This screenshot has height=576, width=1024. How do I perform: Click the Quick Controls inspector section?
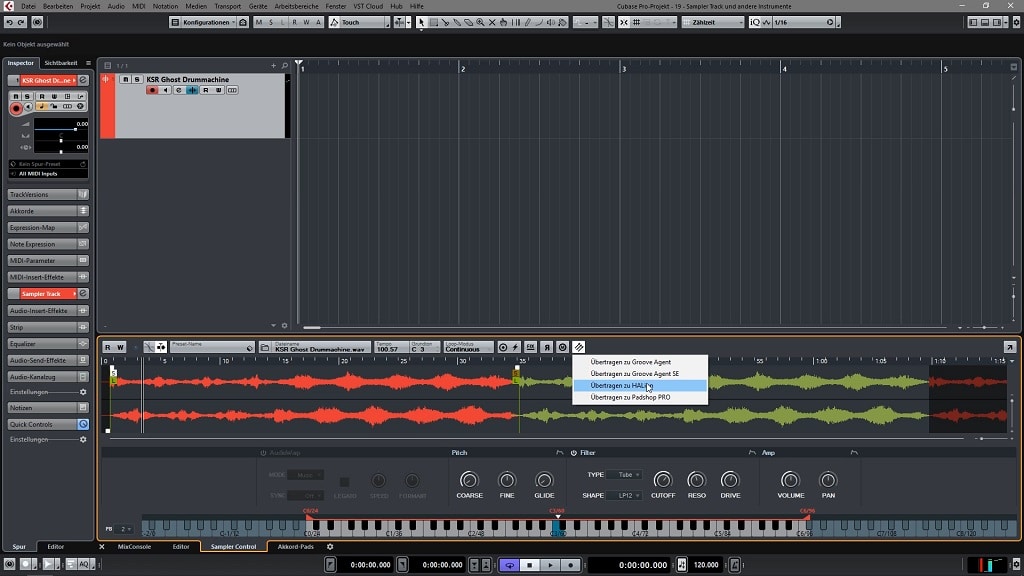coord(48,424)
